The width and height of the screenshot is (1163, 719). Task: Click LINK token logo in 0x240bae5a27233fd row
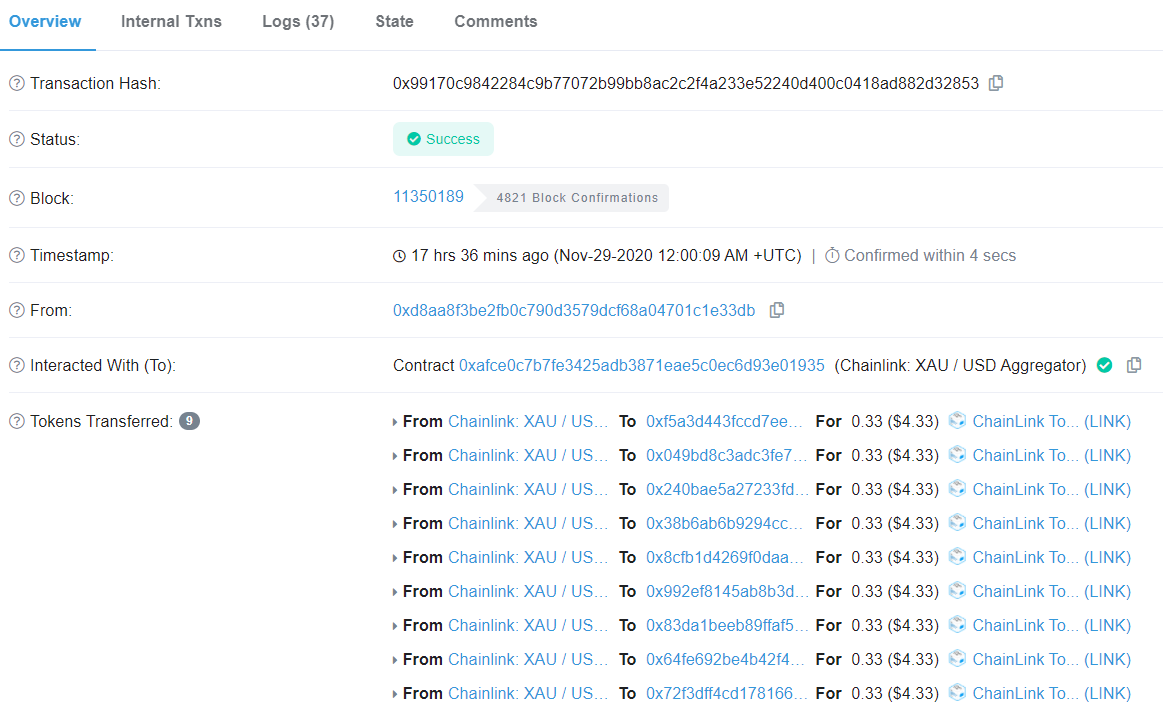click(958, 489)
